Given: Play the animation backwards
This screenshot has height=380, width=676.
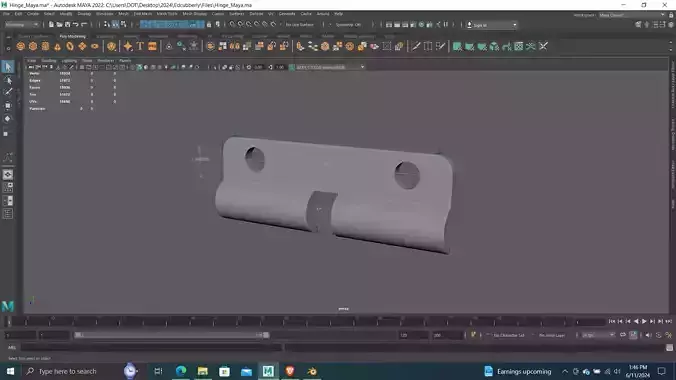Looking at the screenshot, I should pyautogui.click(x=636, y=321).
